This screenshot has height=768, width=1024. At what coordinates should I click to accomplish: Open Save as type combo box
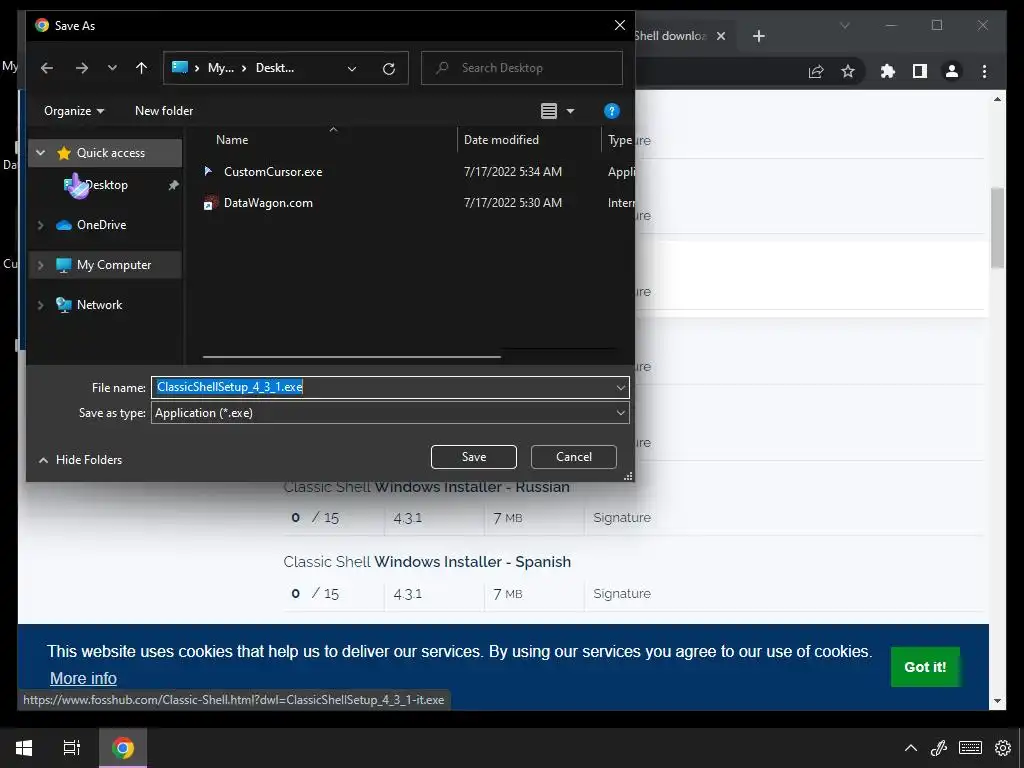point(390,413)
